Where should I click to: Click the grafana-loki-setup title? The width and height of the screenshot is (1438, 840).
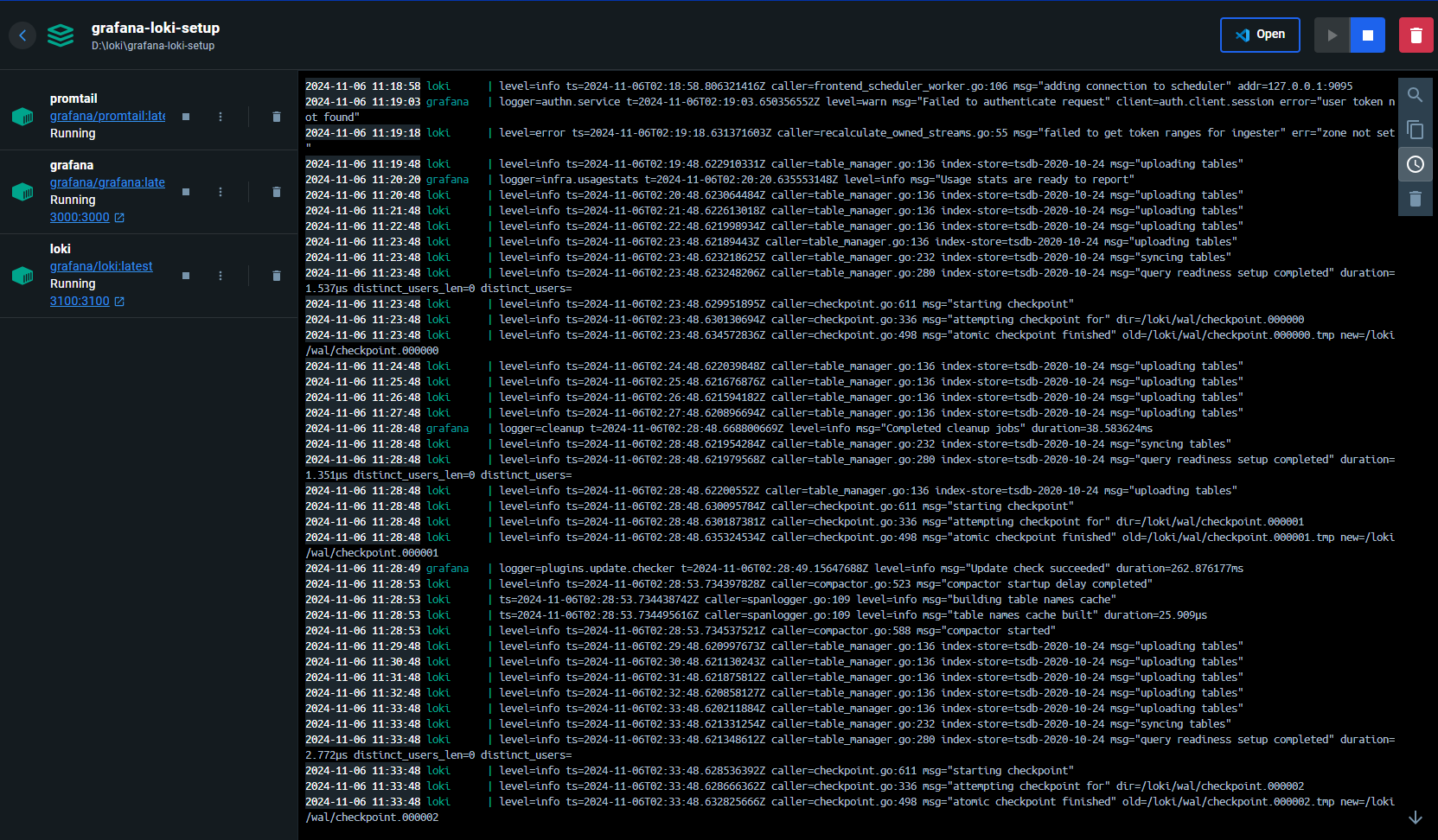tap(156, 28)
